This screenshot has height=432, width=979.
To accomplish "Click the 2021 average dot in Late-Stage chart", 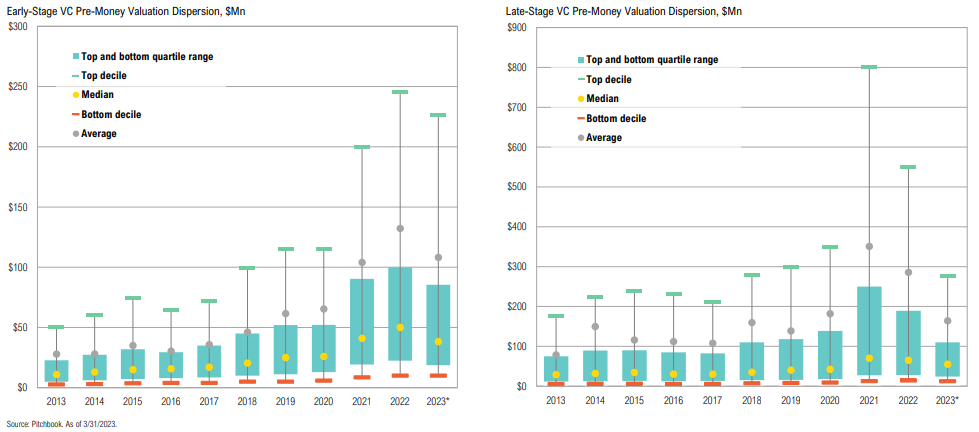I will 869,246.
